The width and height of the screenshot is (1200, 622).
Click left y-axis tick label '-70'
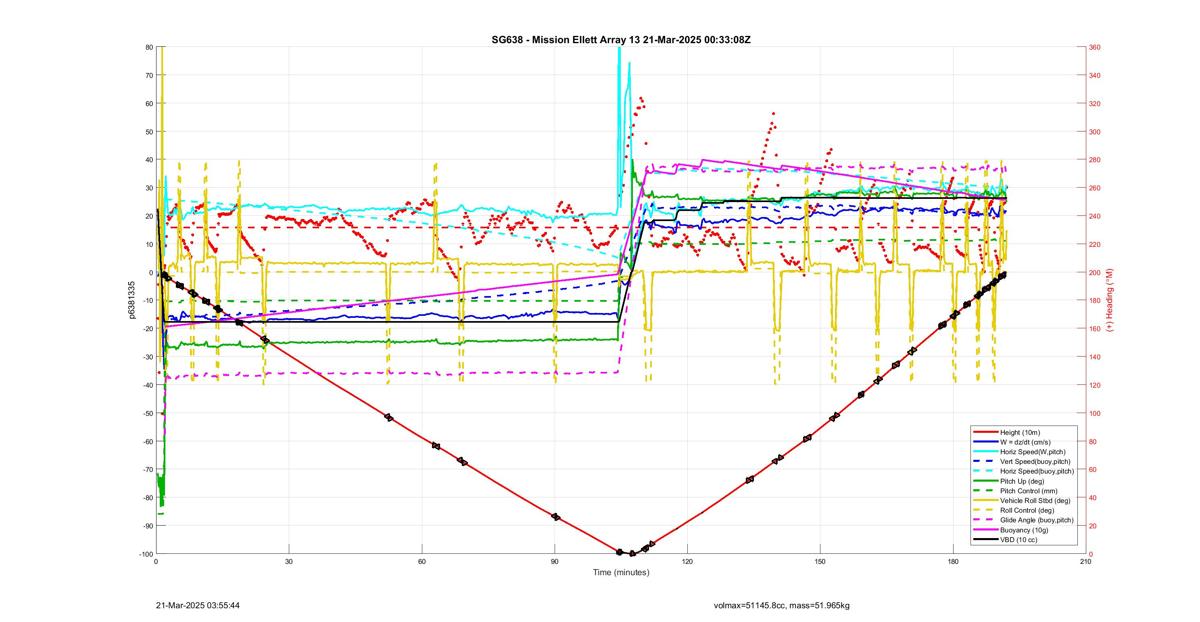[x=147, y=470]
